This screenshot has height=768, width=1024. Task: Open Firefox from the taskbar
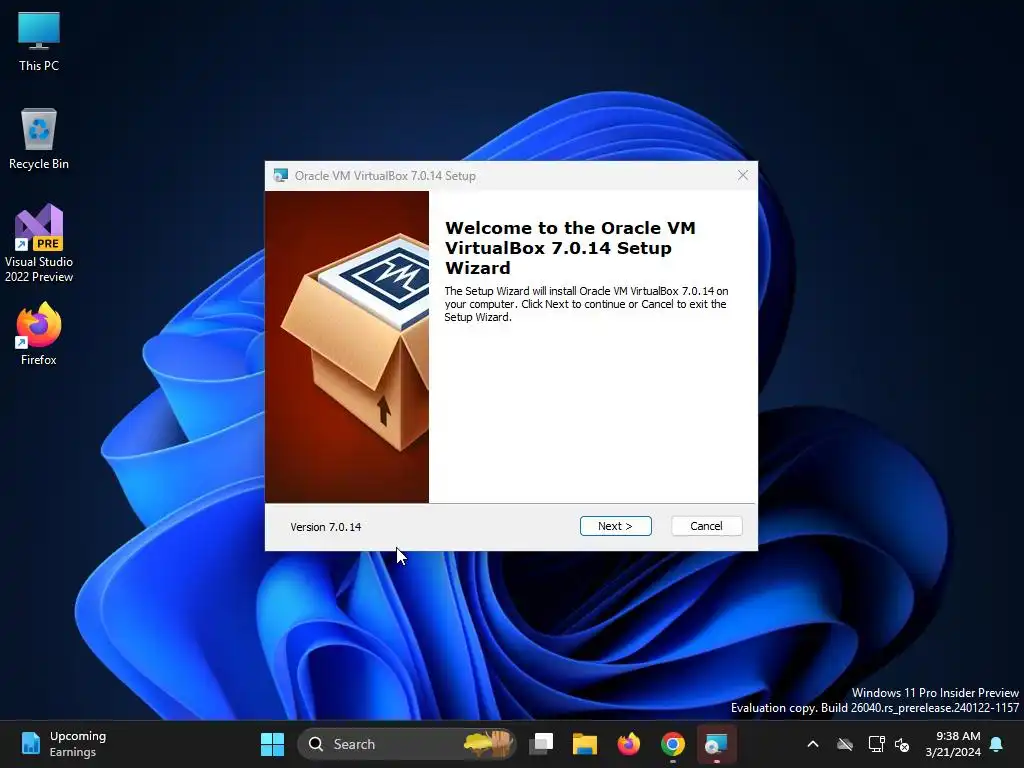629,744
